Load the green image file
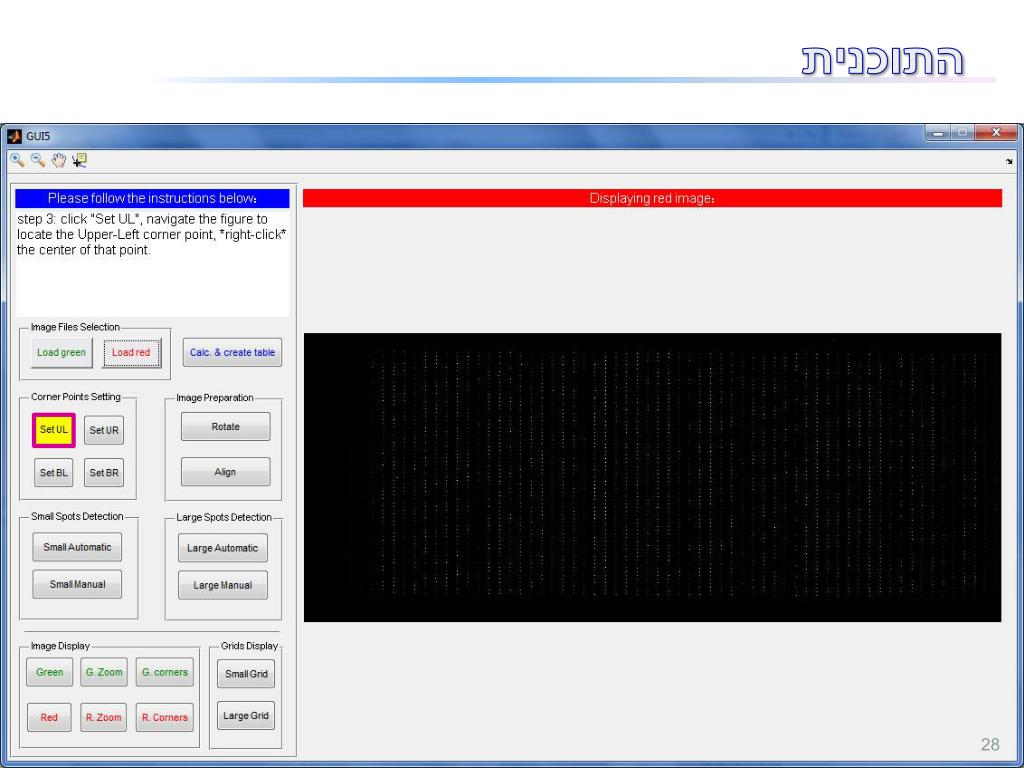1024x768 pixels. [61, 353]
